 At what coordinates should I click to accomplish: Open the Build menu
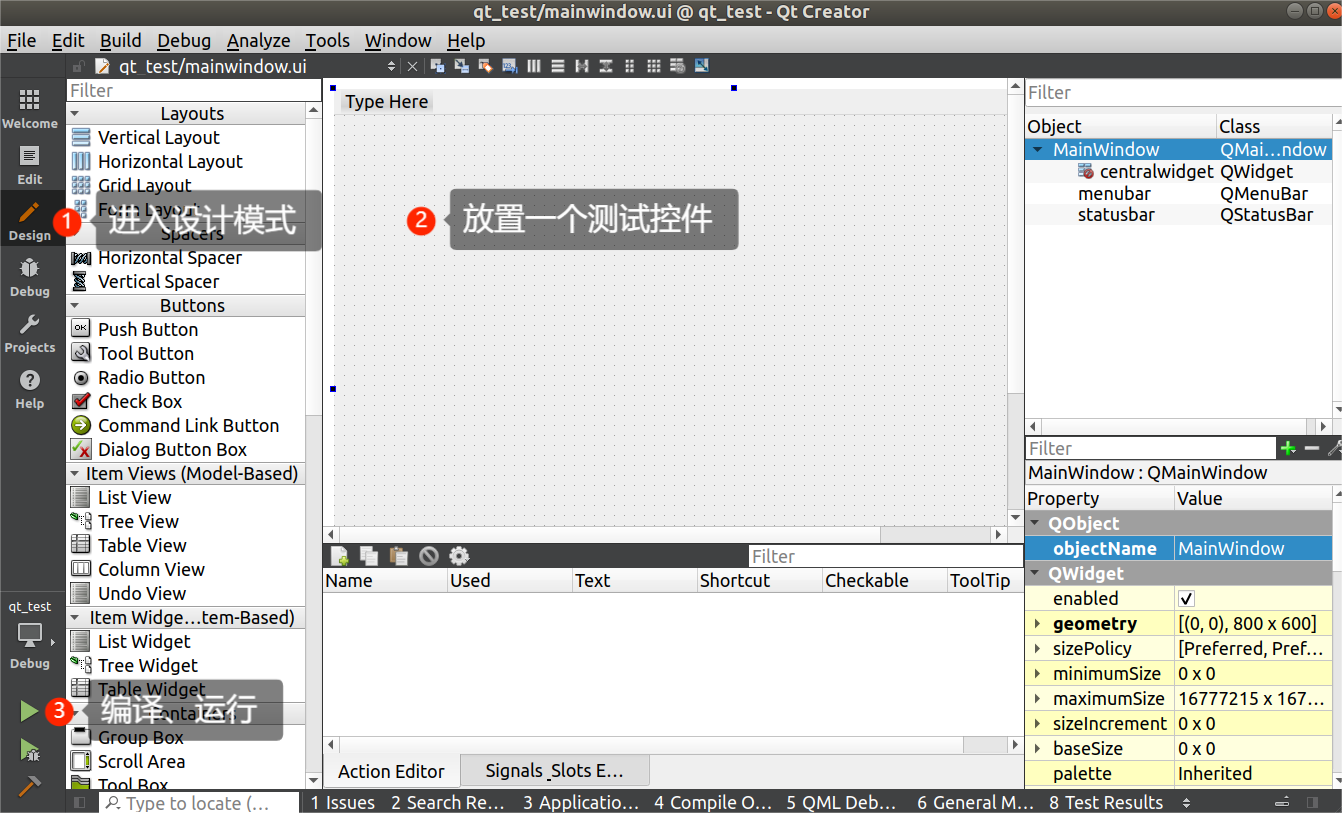(121, 41)
